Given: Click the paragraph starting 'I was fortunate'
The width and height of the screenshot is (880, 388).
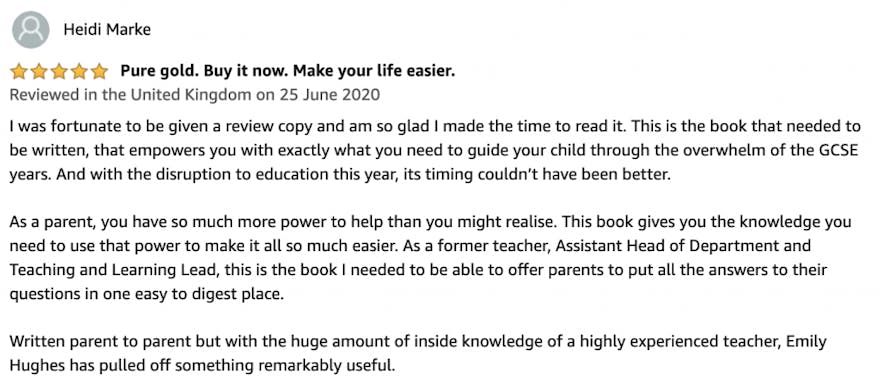Looking at the screenshot, I should coord(434,149).
